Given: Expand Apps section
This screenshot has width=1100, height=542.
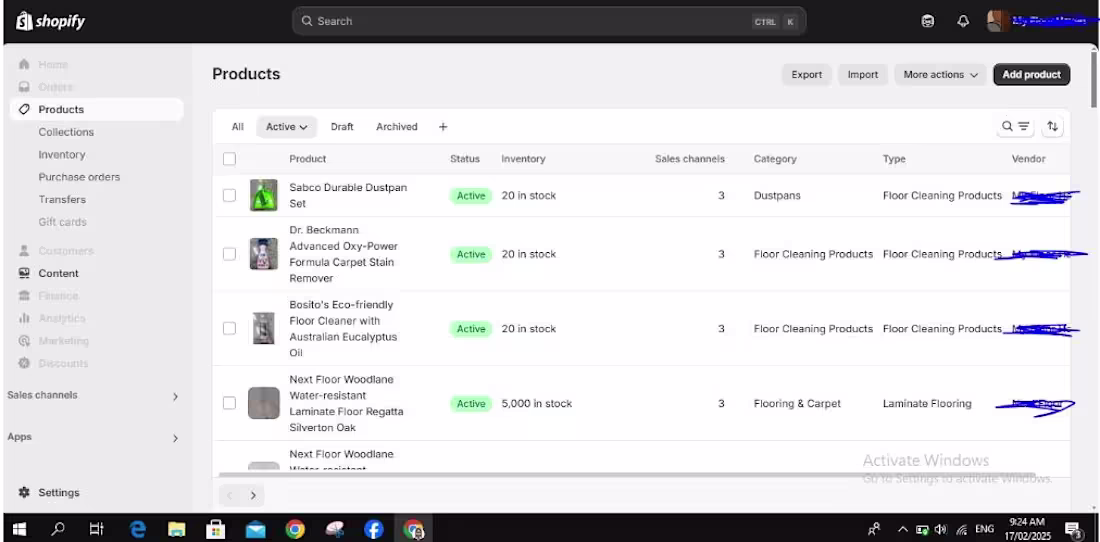Looking at the screenshot, I should click(176, 438).
